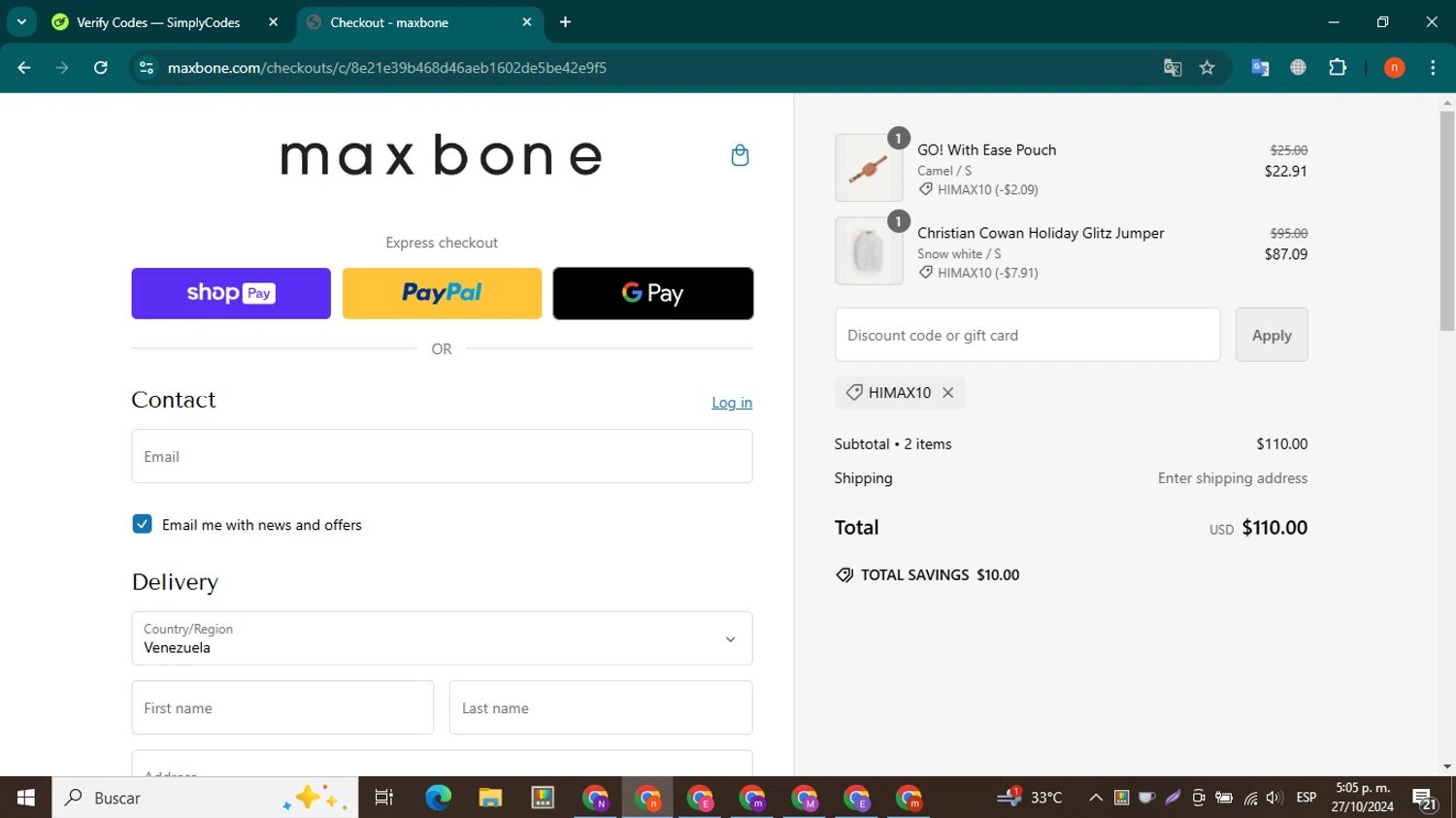
Task: Click the Buscar taskbar search box
Action: [205, 798]
